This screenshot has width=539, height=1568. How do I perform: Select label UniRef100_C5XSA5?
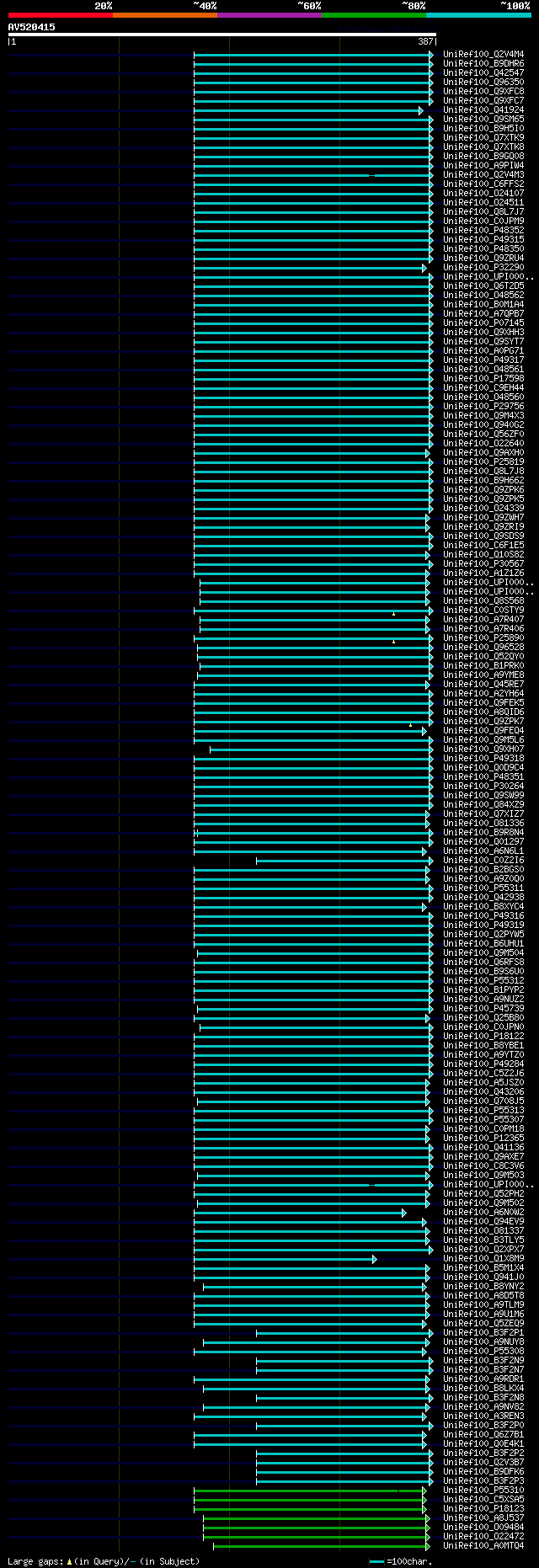point(483,1499)
